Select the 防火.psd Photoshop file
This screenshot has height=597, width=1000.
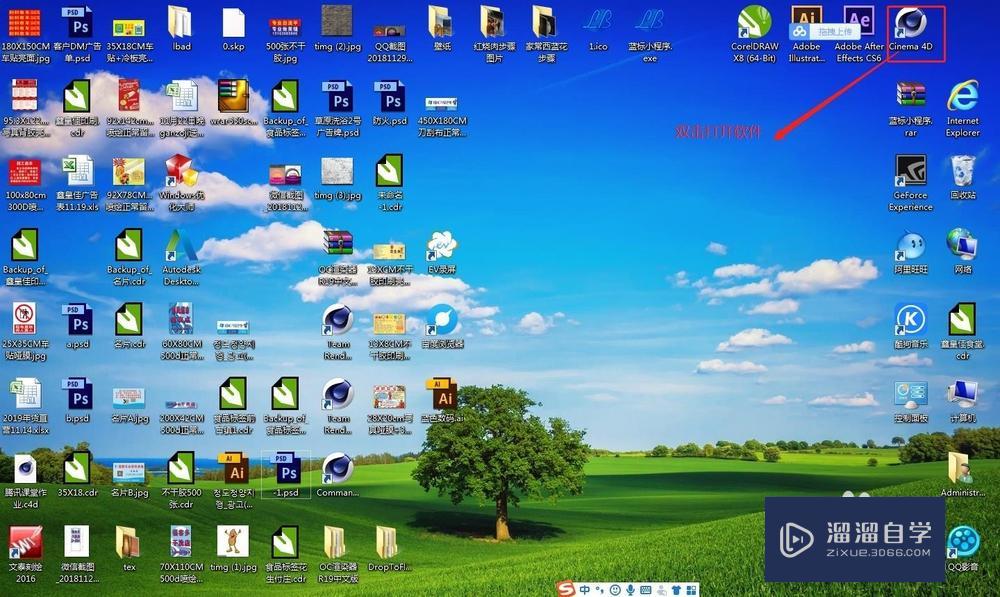pos(390,103)
